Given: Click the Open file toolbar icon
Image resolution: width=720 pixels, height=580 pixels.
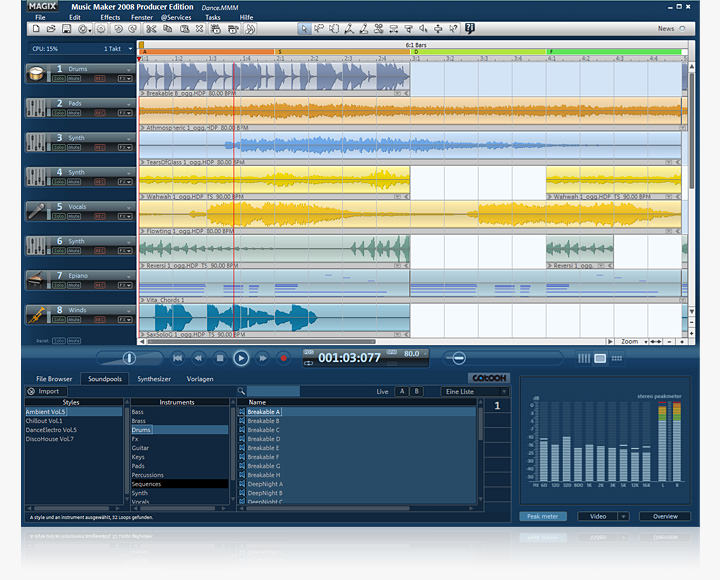Looking at the screenshot, I should click(x=51, y=29).
